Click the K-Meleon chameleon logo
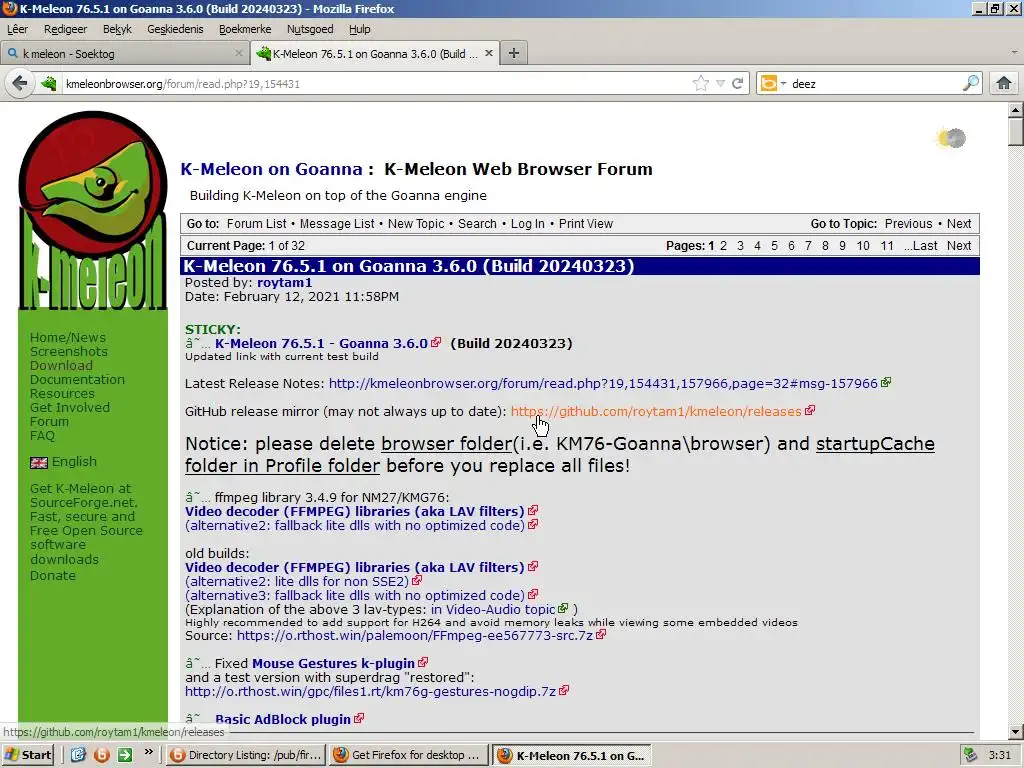1024x768 pixels. pyautogui.click(x=93, y=209)
